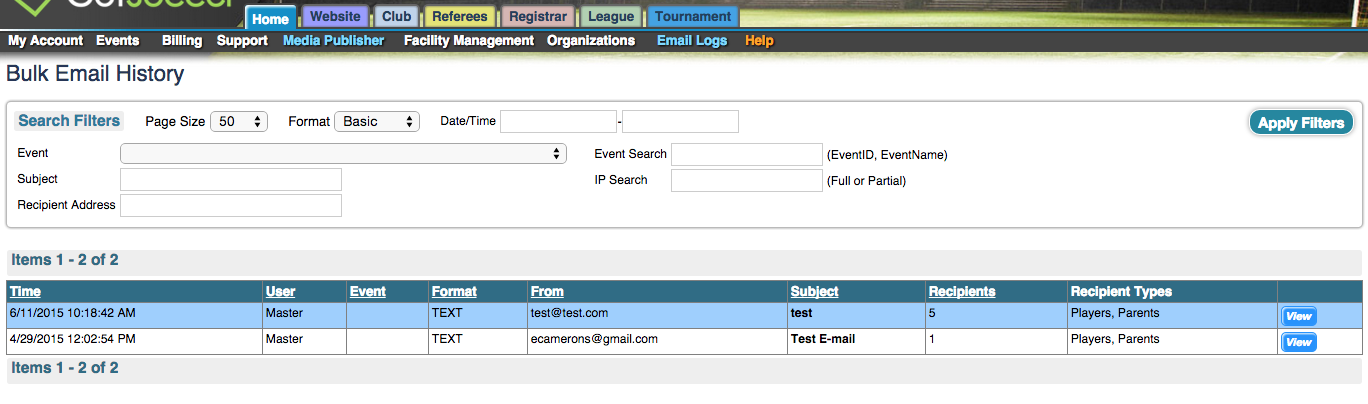1368x404 pixels.
Task: Sort by the Format column header
Action: (454, 292)
